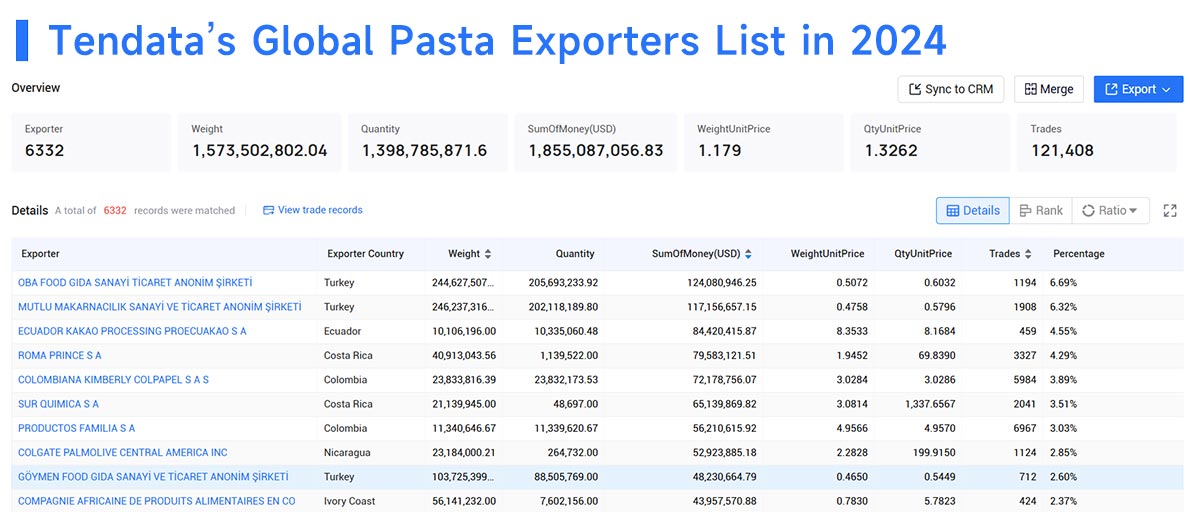The width and height of the screenshot is (1190, 519).
Task: Select Trades 121,408 overview card
Action: coord(1097,142)
